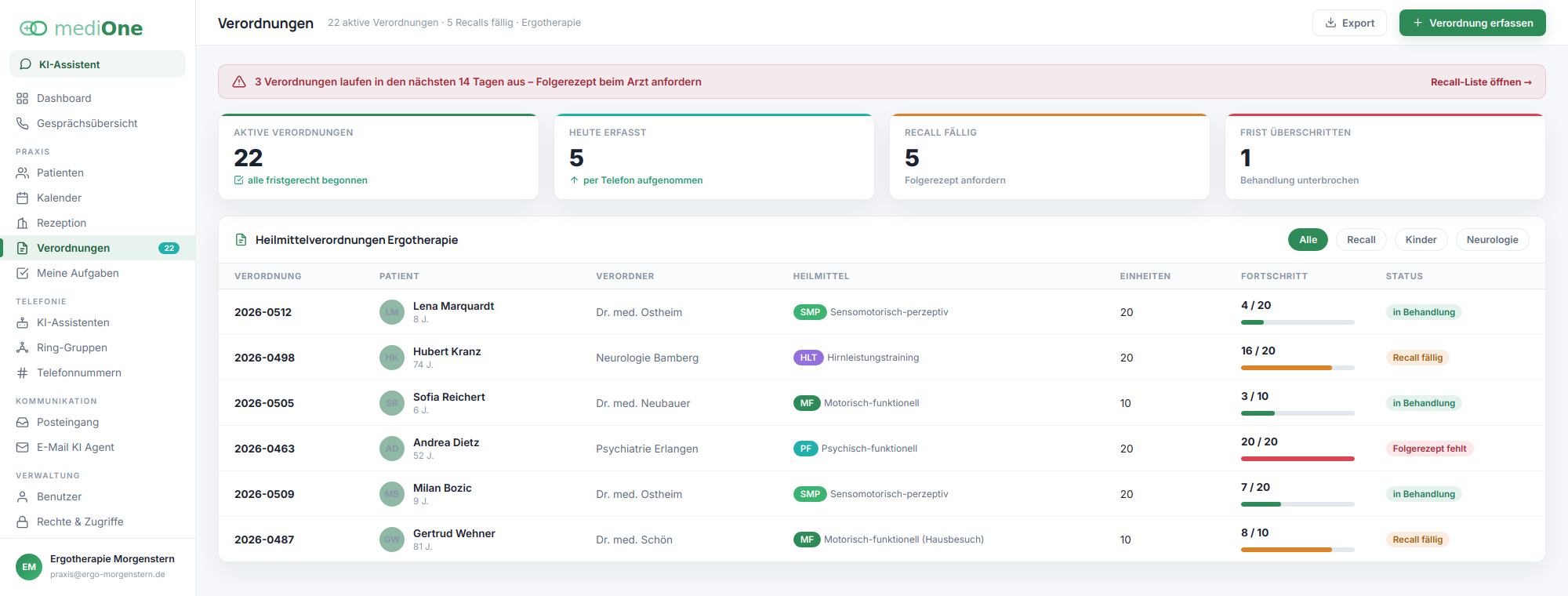Open the KI-Assistent button
This screenshot has height=596, width=1568.
pos(97,64)
